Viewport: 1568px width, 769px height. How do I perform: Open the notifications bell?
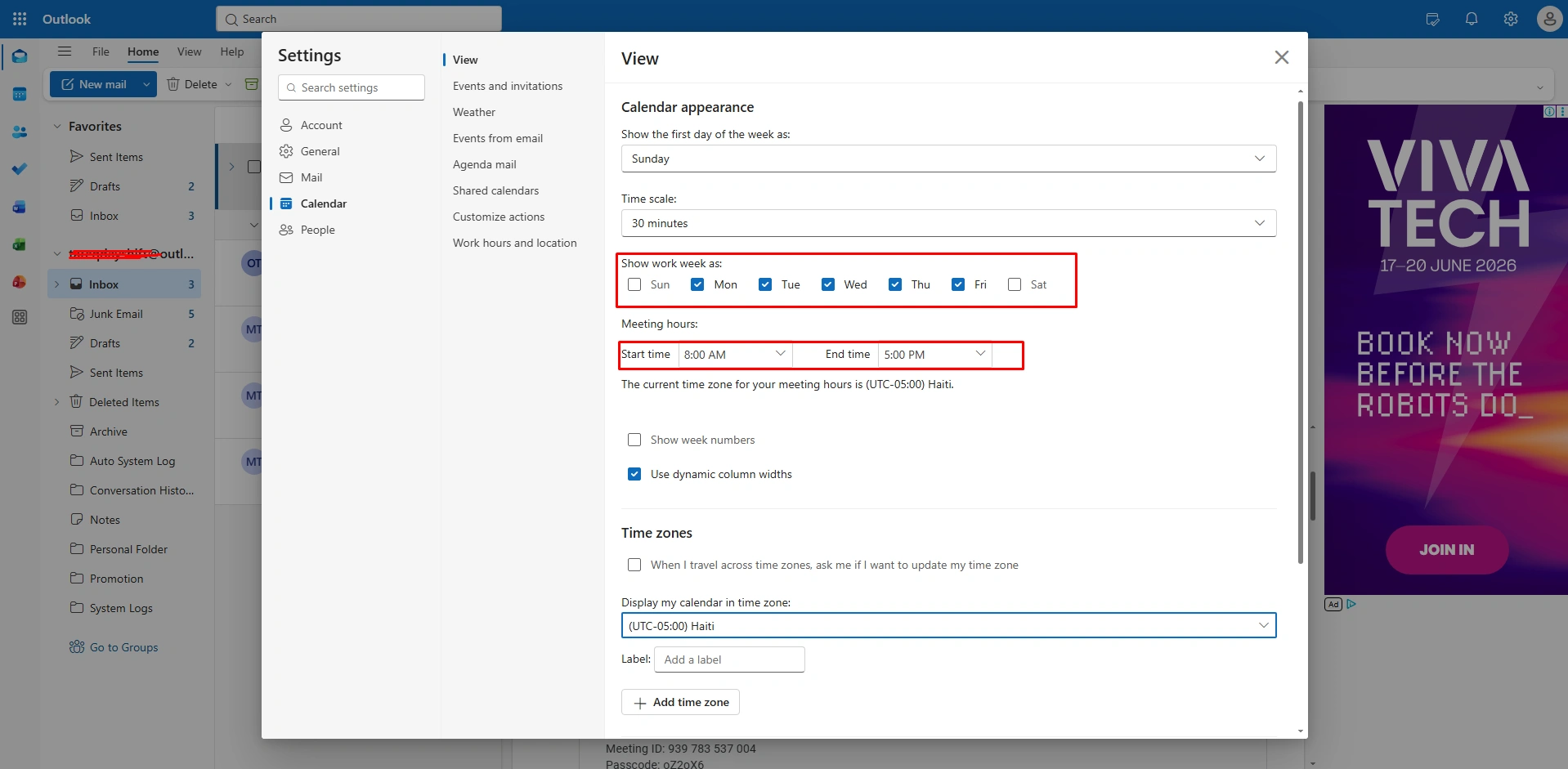(1472, 19)
